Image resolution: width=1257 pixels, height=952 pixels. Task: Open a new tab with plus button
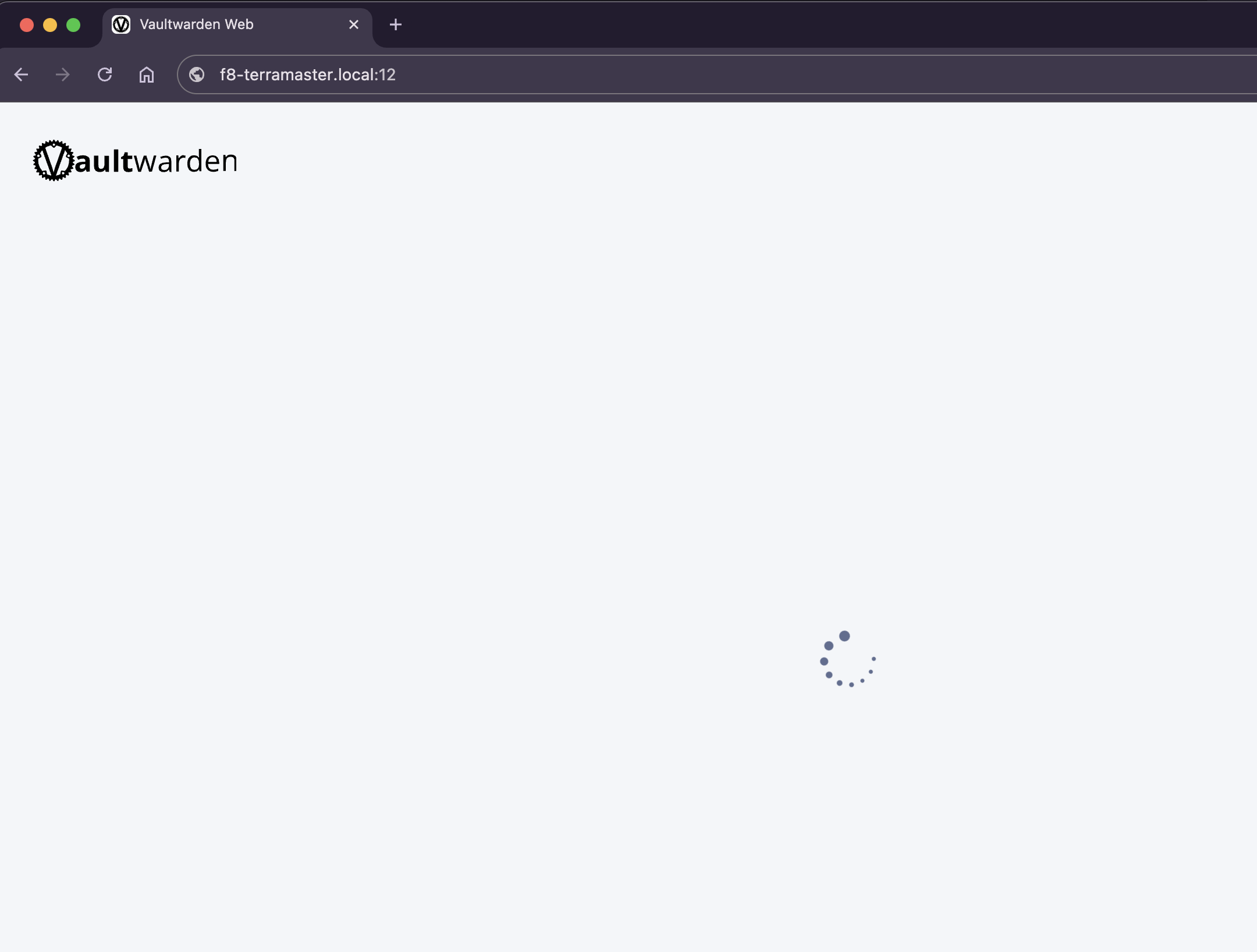pyautogui.click(x=396, y=24)
